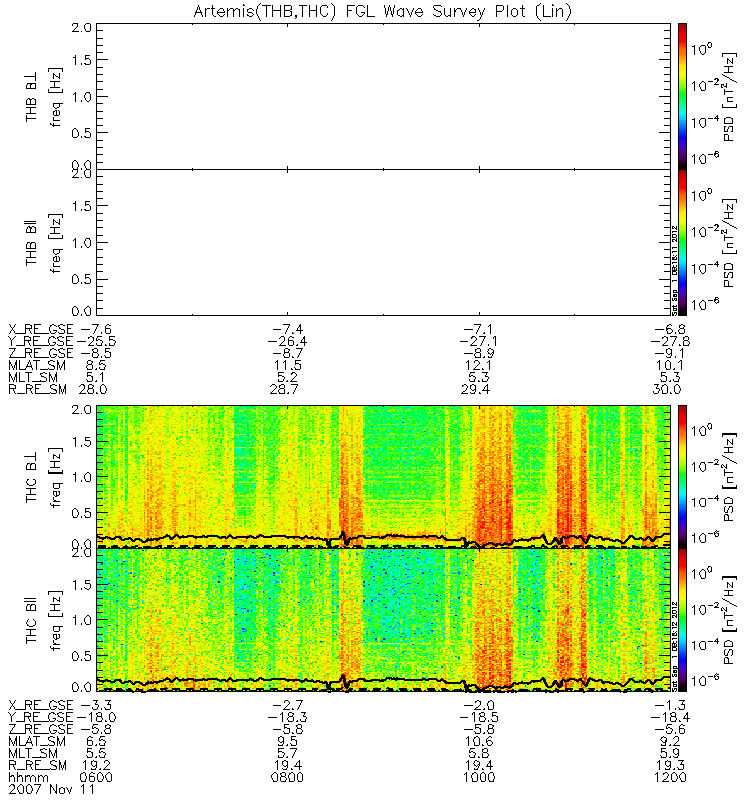The width and height of the screenshot is (750, 800).
Task: Click the PSD [nT²/Hz] label of the top colorbar
Action: [730, 97]
